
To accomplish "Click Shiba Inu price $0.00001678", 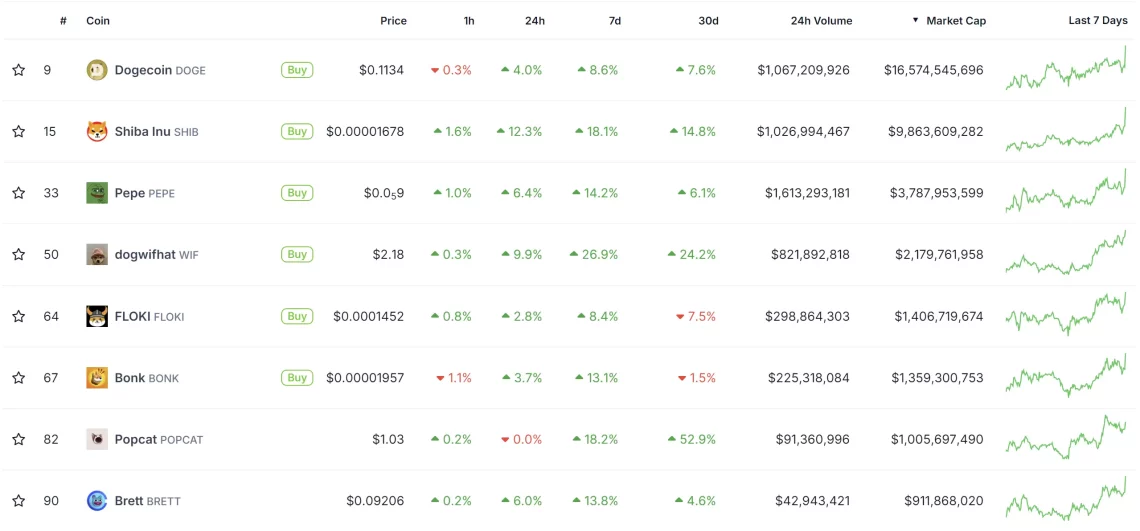I will click(365, 132).
